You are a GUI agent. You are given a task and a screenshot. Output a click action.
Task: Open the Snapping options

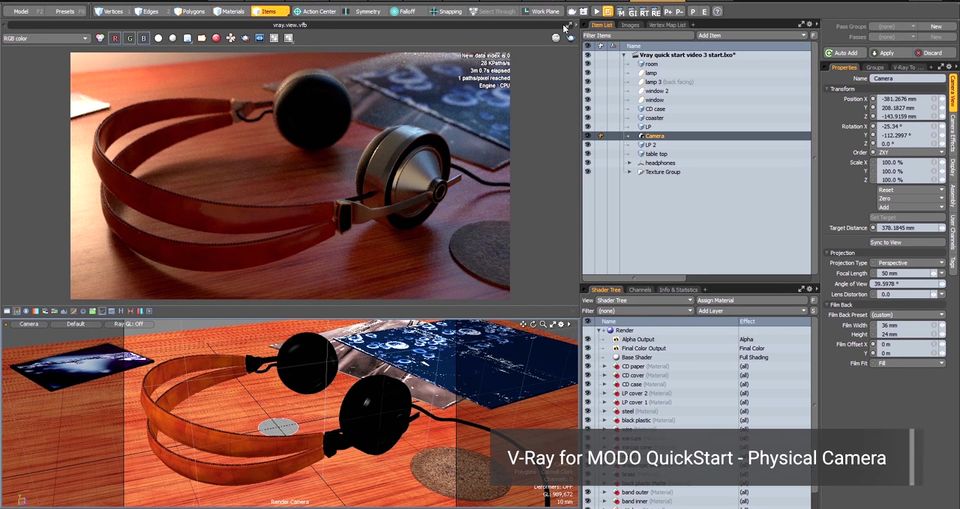click(x=446, y=11)
